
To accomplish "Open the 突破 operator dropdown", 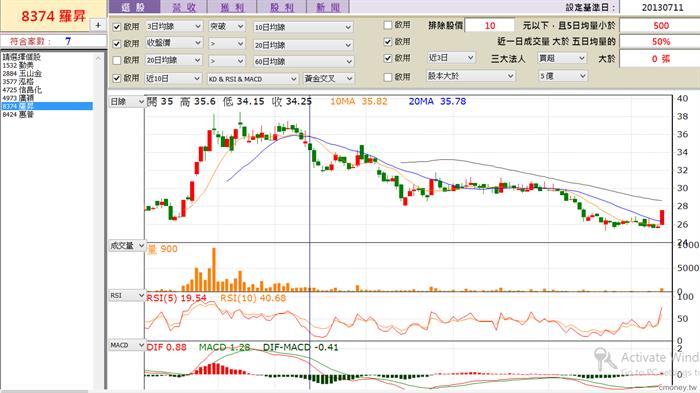I will coord(226,27).
